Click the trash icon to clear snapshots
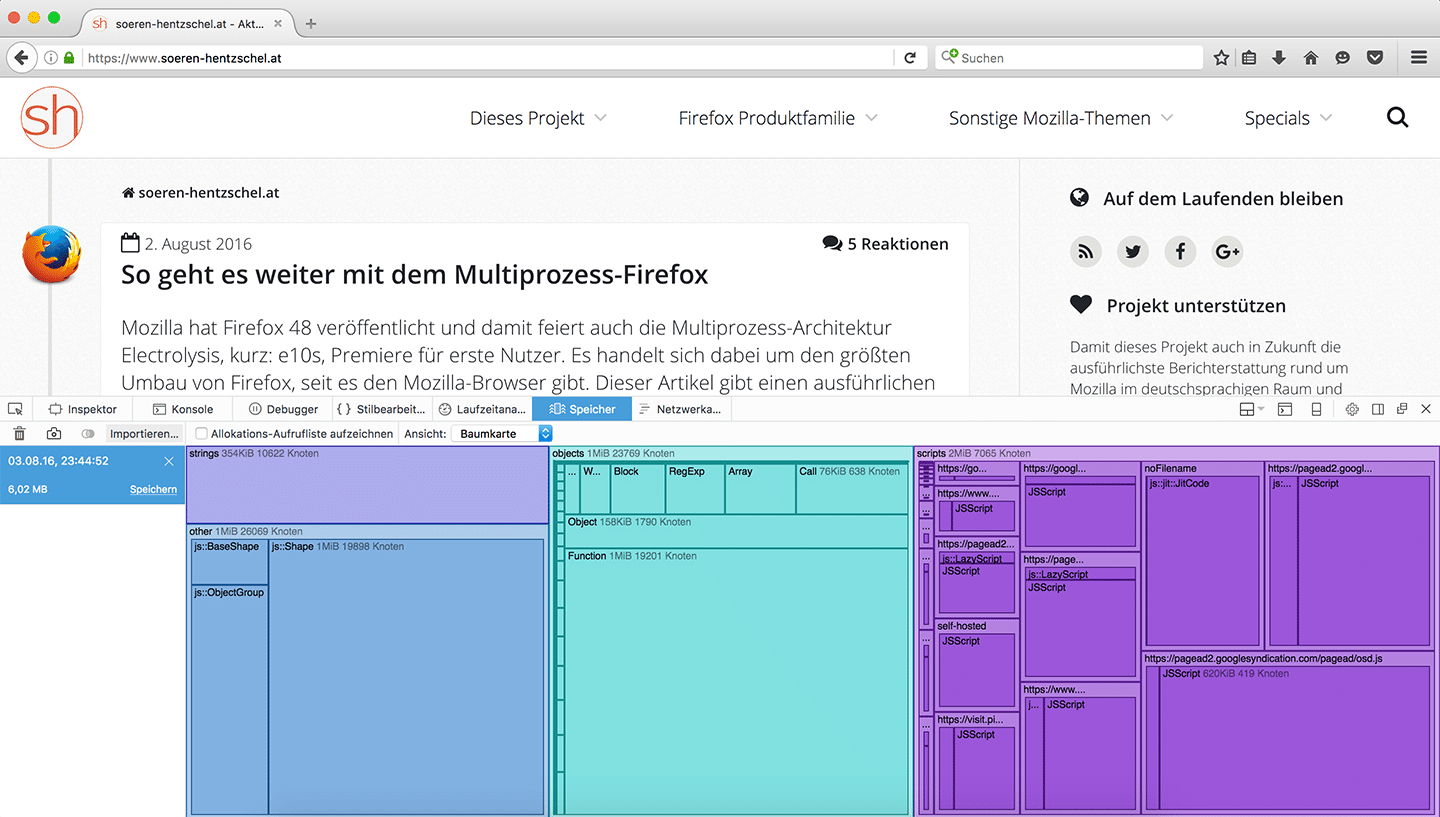Viewport: 1440px width, 817px height. pos(19,434)
